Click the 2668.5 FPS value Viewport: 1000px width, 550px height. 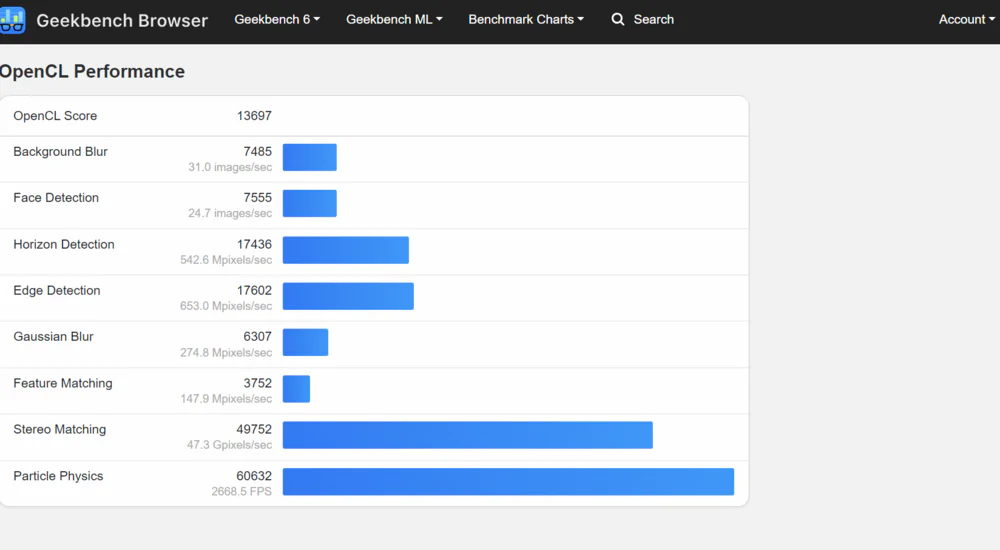242,491
